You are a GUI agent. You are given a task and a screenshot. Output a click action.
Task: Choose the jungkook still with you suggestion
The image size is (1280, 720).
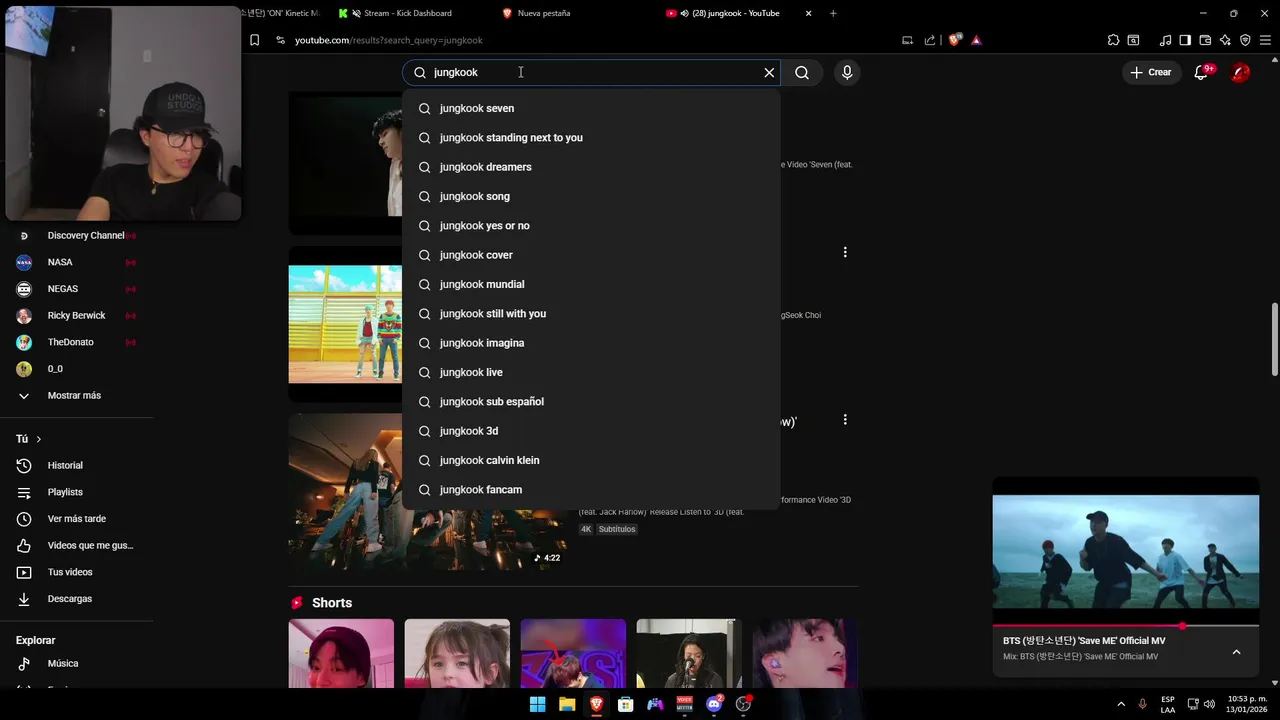(x=590, y=313)
